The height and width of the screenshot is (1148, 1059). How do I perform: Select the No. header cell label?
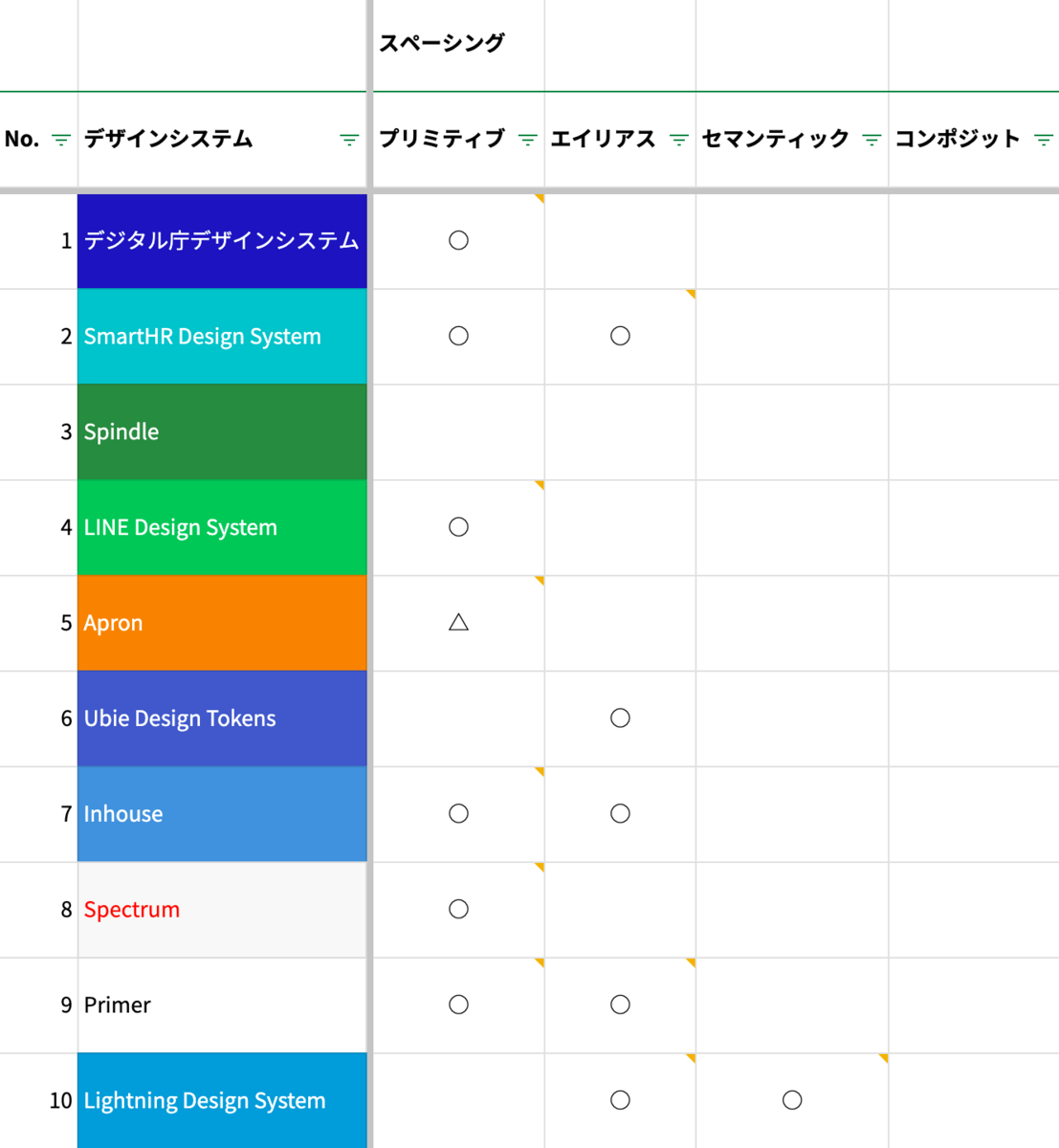[x=22, y=140]
